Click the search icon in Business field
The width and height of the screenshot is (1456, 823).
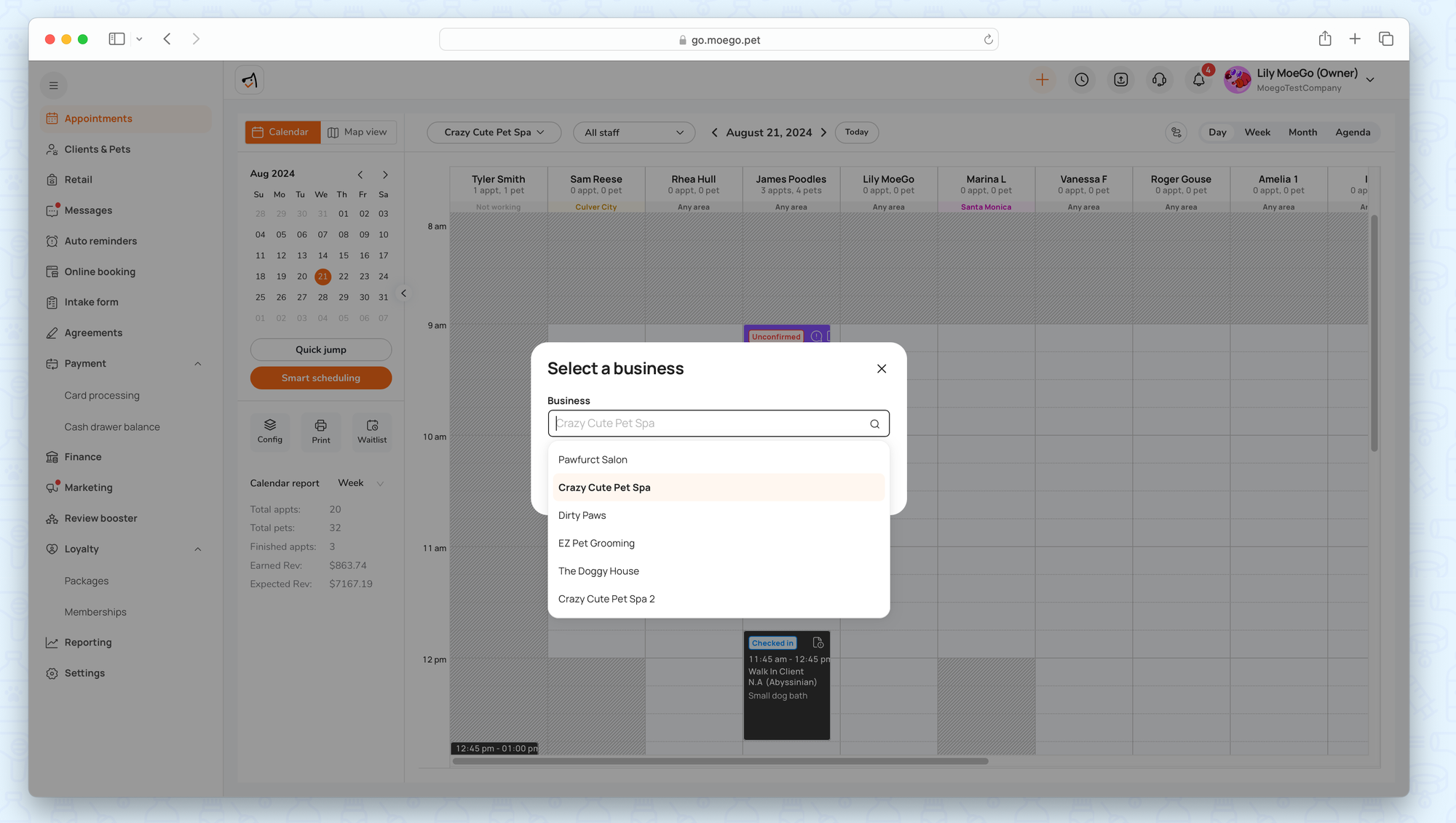874,424
